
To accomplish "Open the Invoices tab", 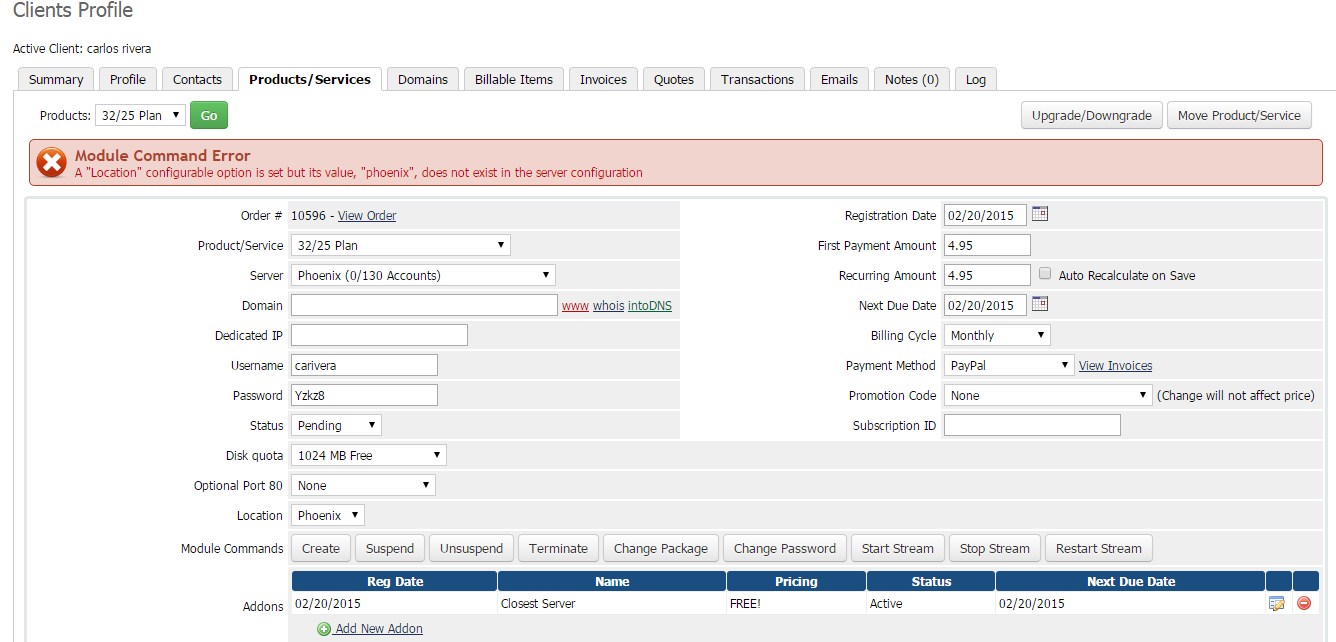I will pos(603,79).
